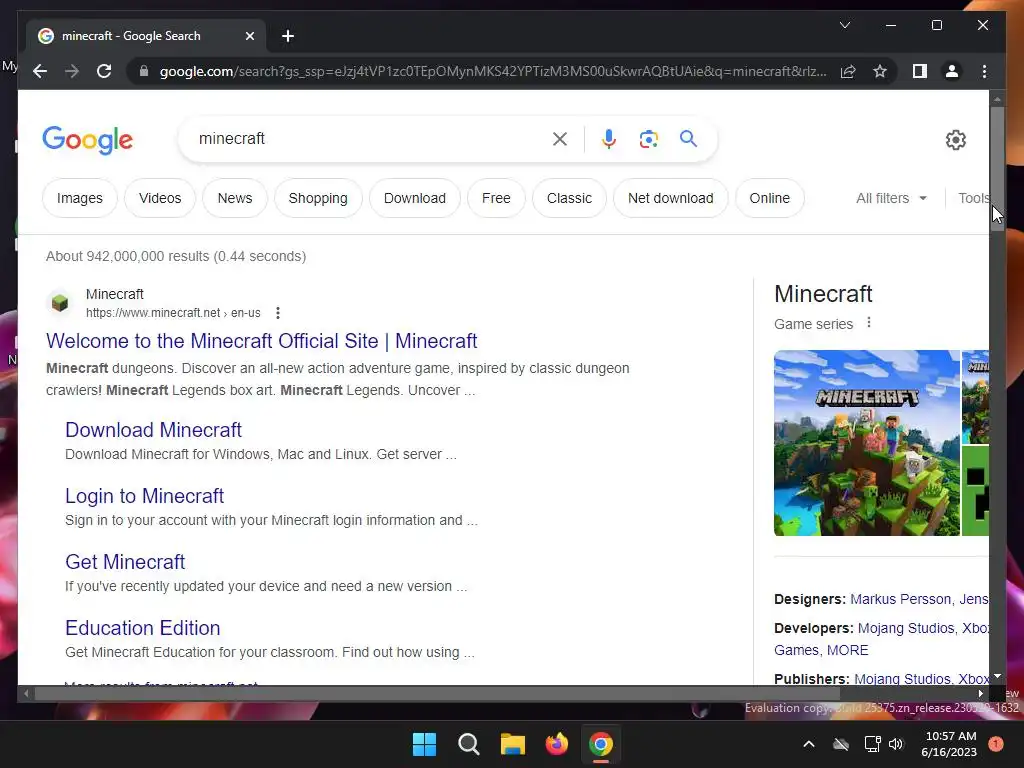The height and width of the screenshot is (768, 1024).
Task: Click horizontal scrollbar right arrow
Action: pyautogui.click(x=980, y=694)
